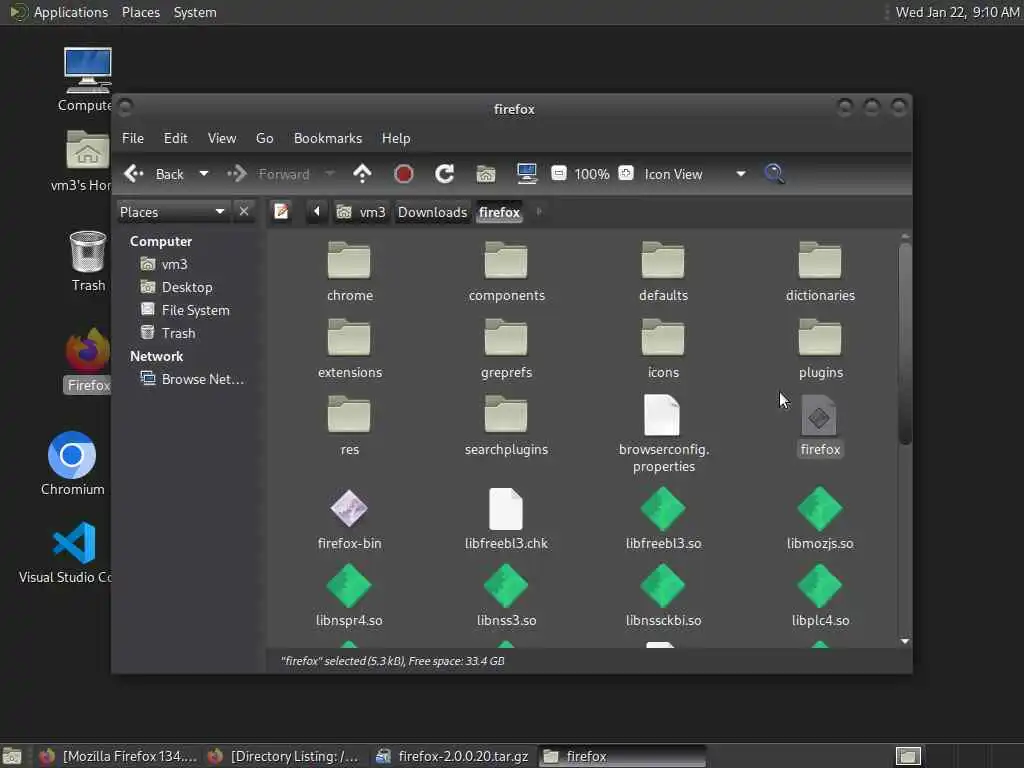Switch to firefox-2.0.0.20.tar.gz taskbar window

[453, 756]
